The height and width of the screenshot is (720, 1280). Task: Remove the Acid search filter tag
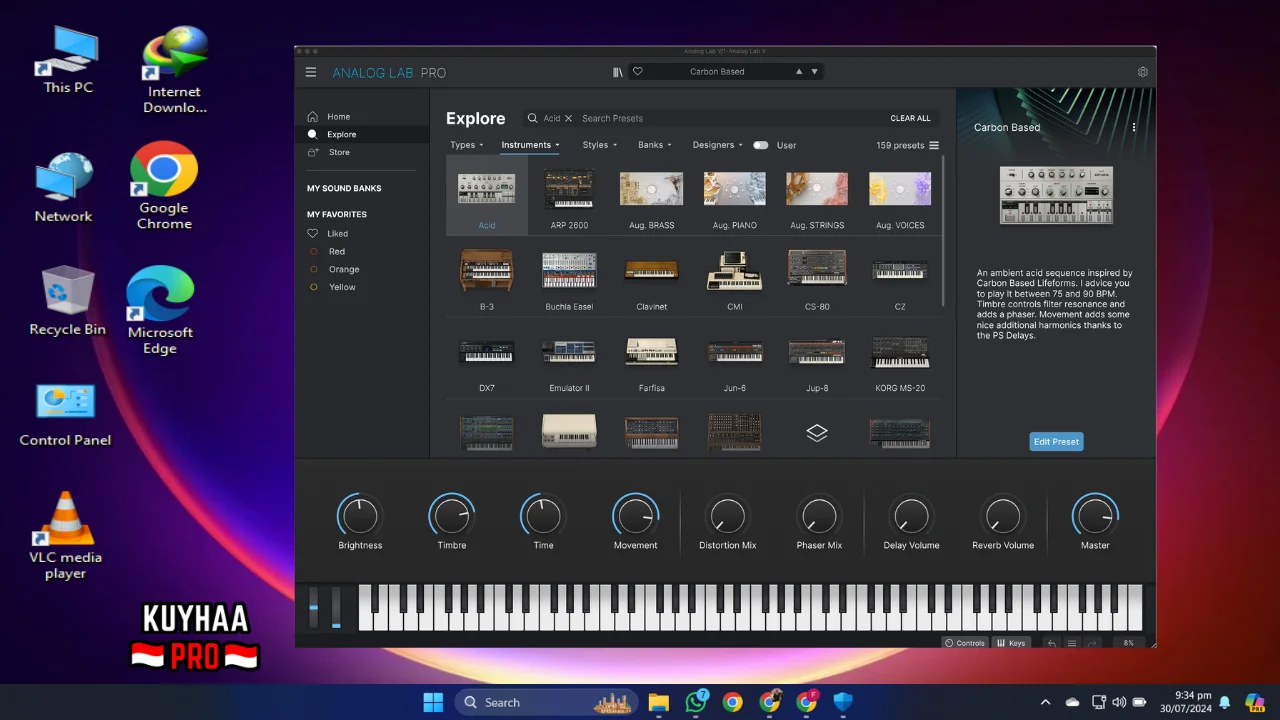(568, 118)
